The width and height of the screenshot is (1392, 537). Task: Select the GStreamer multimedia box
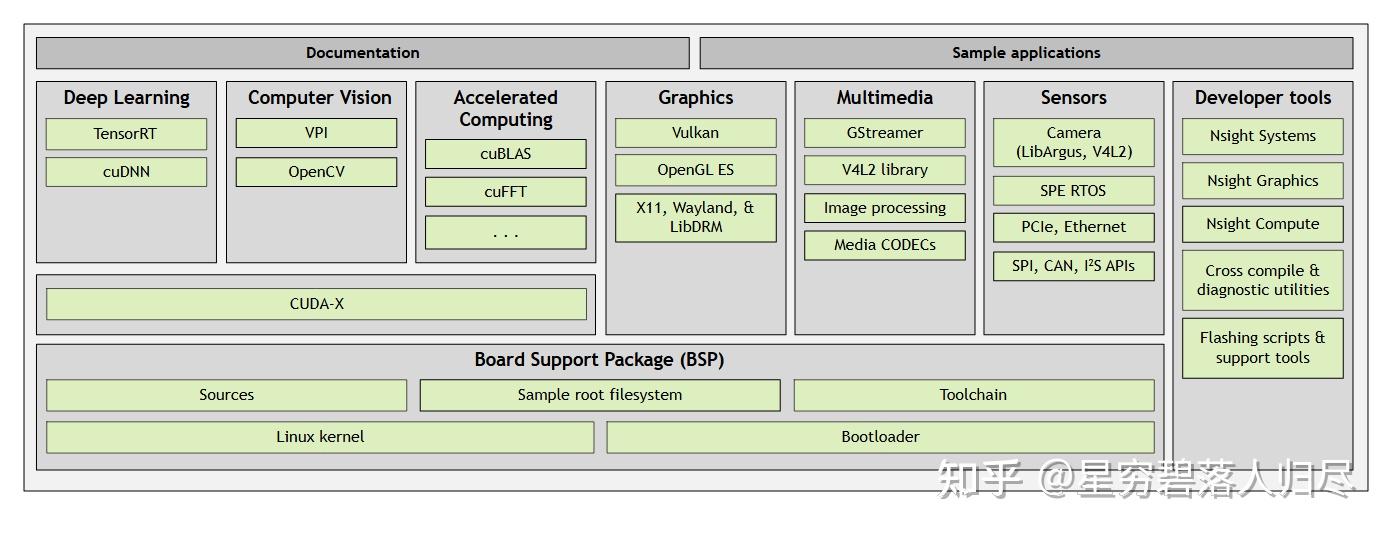[885, 133]
